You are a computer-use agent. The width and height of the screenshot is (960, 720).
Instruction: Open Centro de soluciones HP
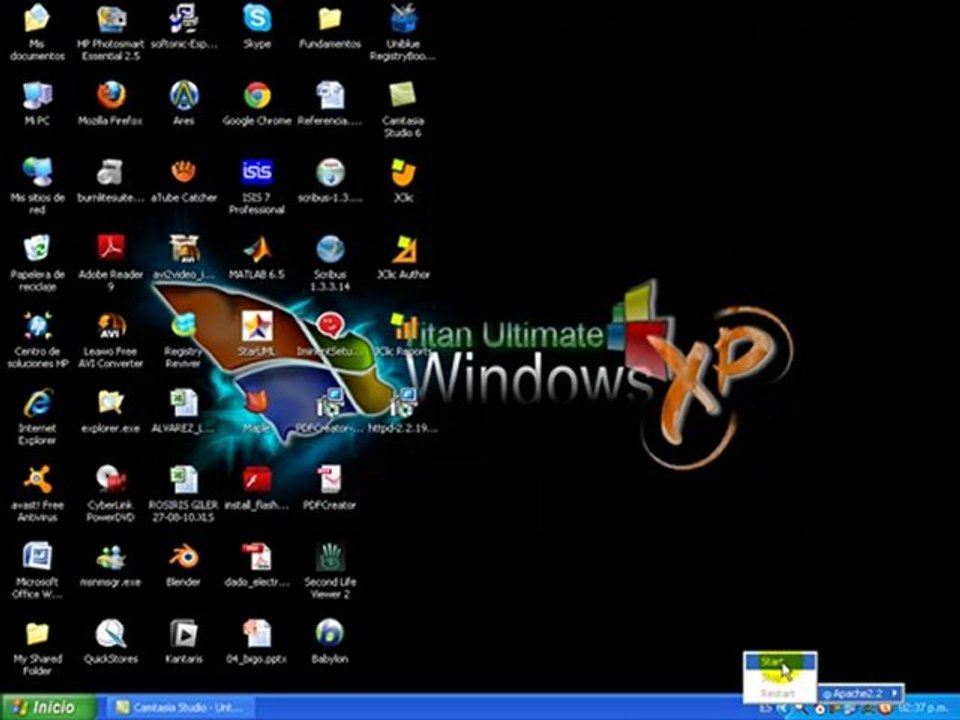[x=37, y=340]
